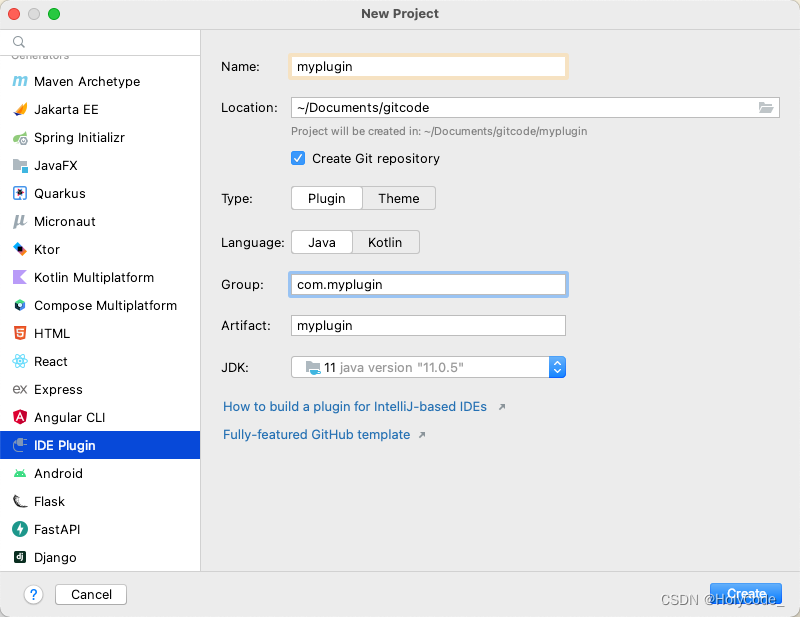This screenshot has width=800, height=617.
Task: Click the Flask icon
Action: click(x=20, y=501)
